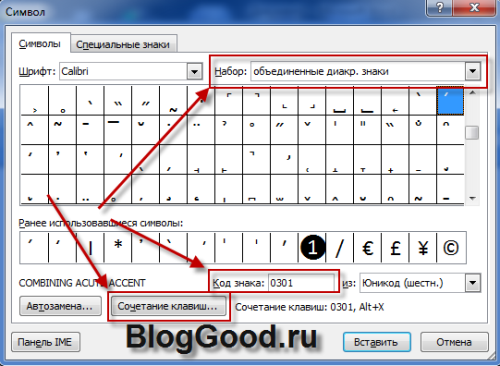Select the low ring symbol in first grid row

coord(62,101)
